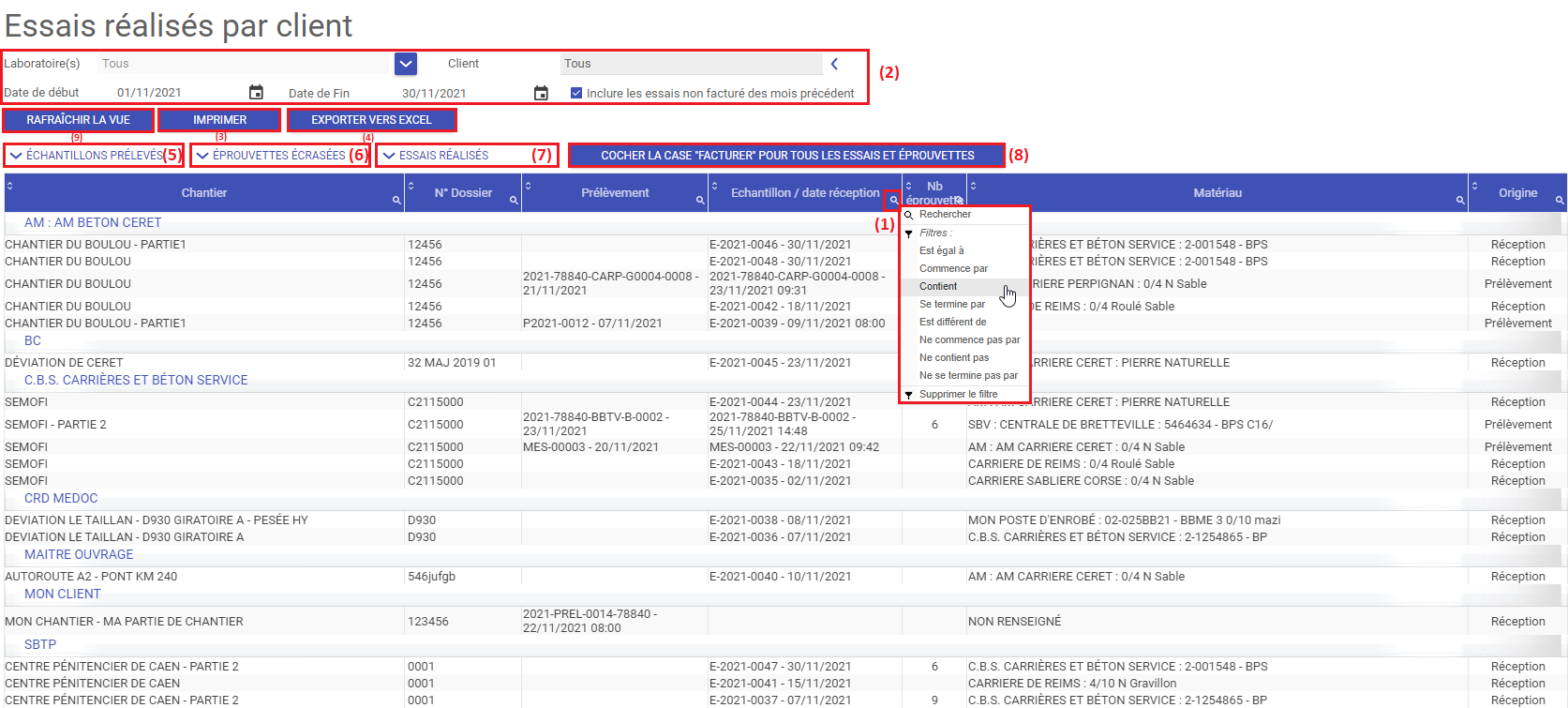Click the search icon in N° Dossier column

pyautogui.click(x=514, y=201)
